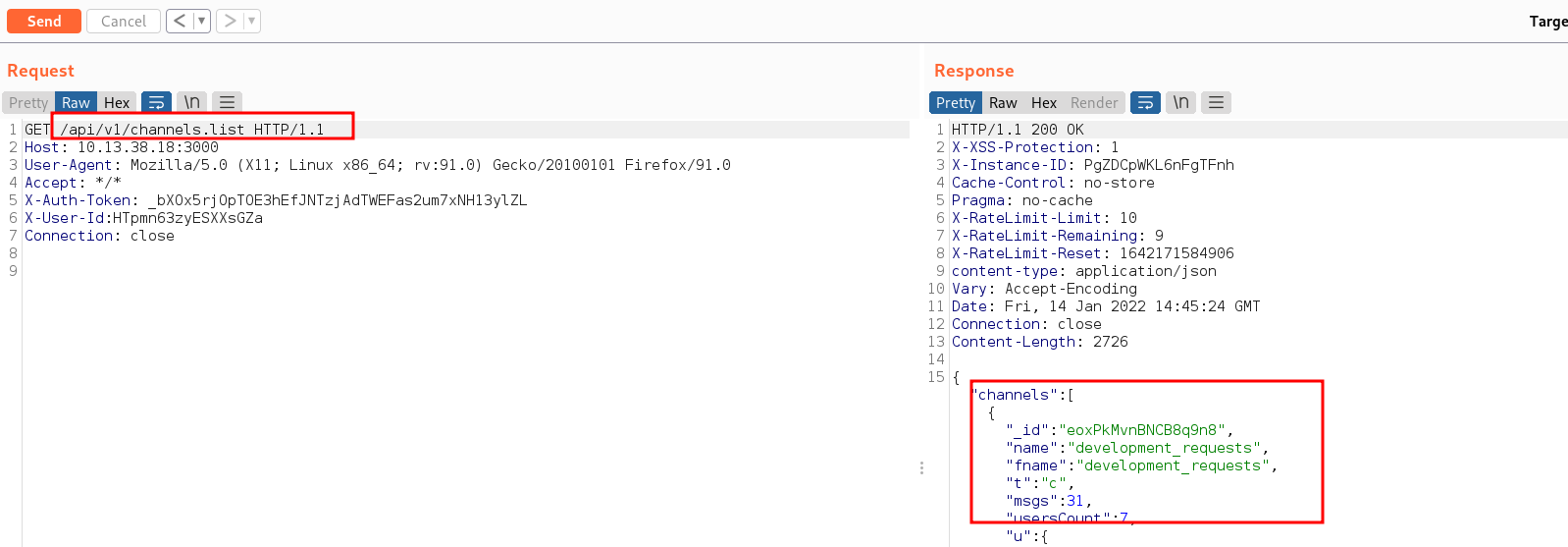Click the Accept header line
Viewport: 1568px width, 547px height.
click(x=73, y=183)
